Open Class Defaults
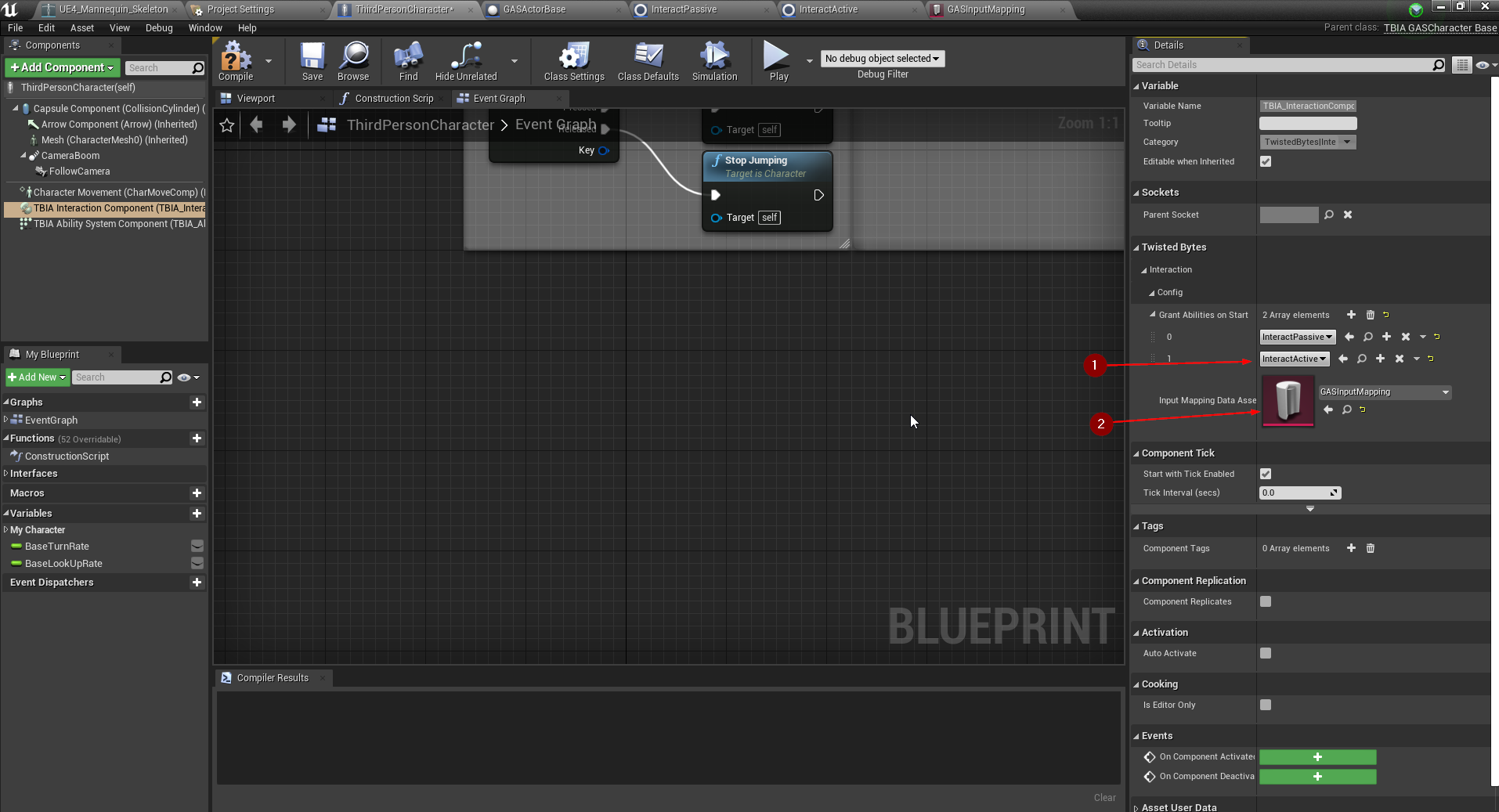1499x812 pixels. pos(648,61)
